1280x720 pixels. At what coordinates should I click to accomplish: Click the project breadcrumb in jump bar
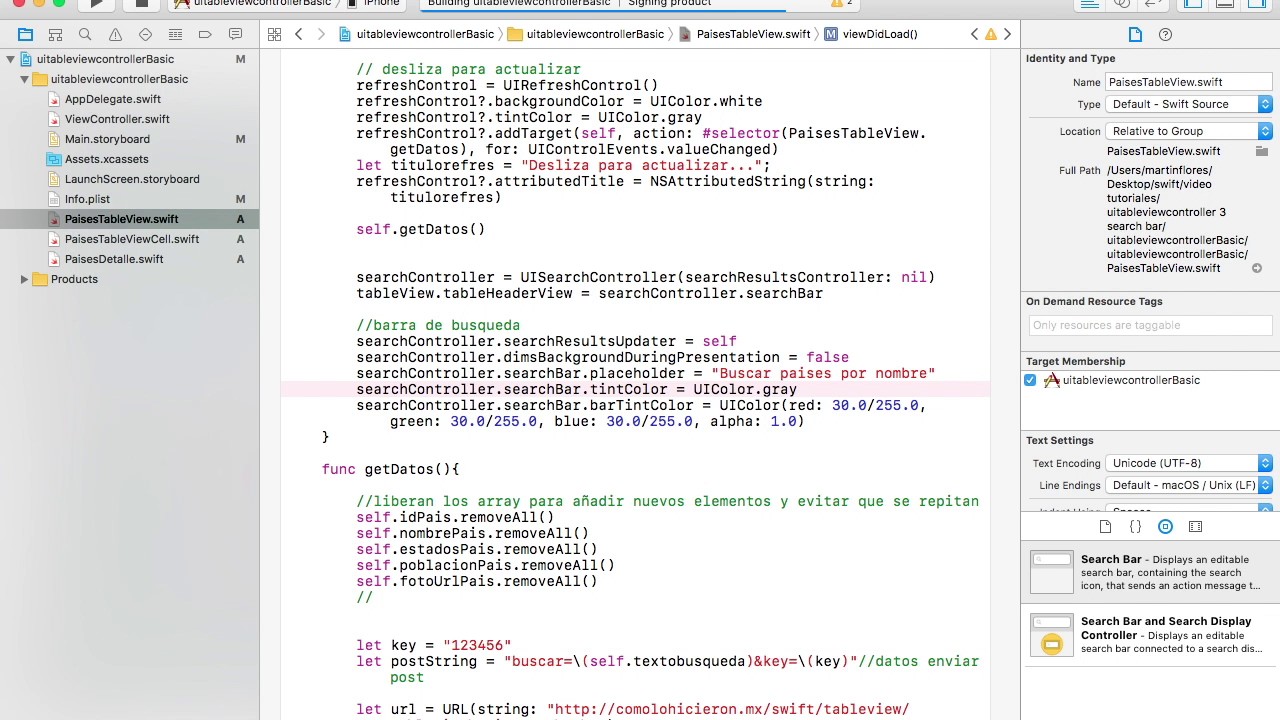416,34
